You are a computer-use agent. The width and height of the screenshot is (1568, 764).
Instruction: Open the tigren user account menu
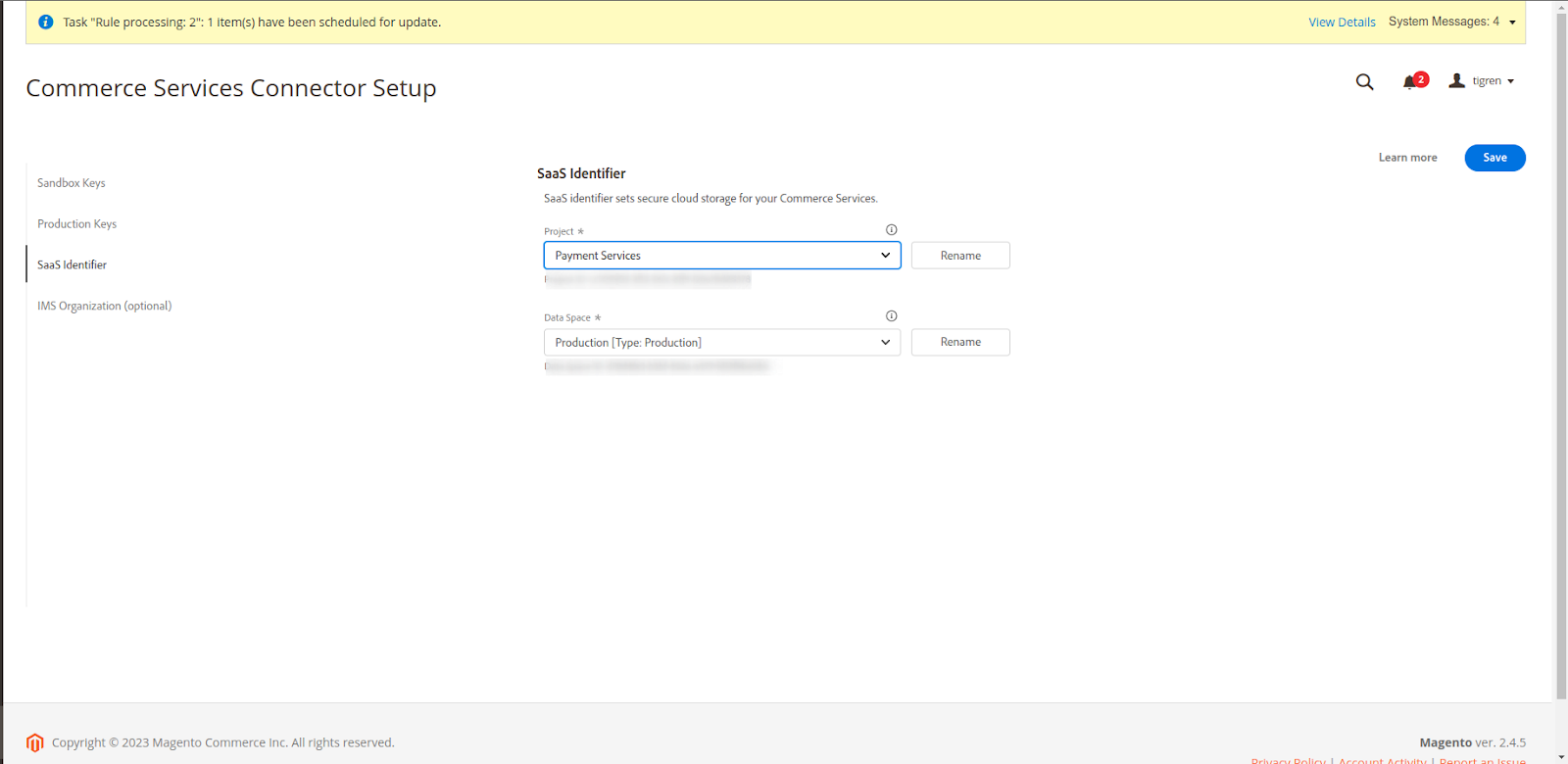pyautogui.click(x=1482, y=81)
